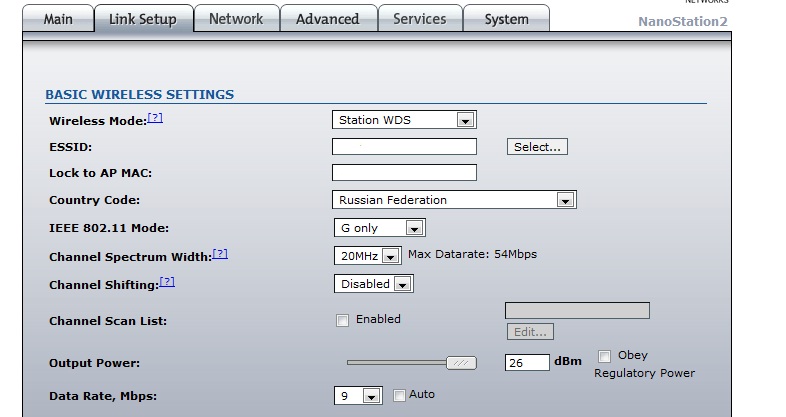Expand IEEE 802.11 Mode dropdown
The image size is (786, 417).
pos(379,228)
